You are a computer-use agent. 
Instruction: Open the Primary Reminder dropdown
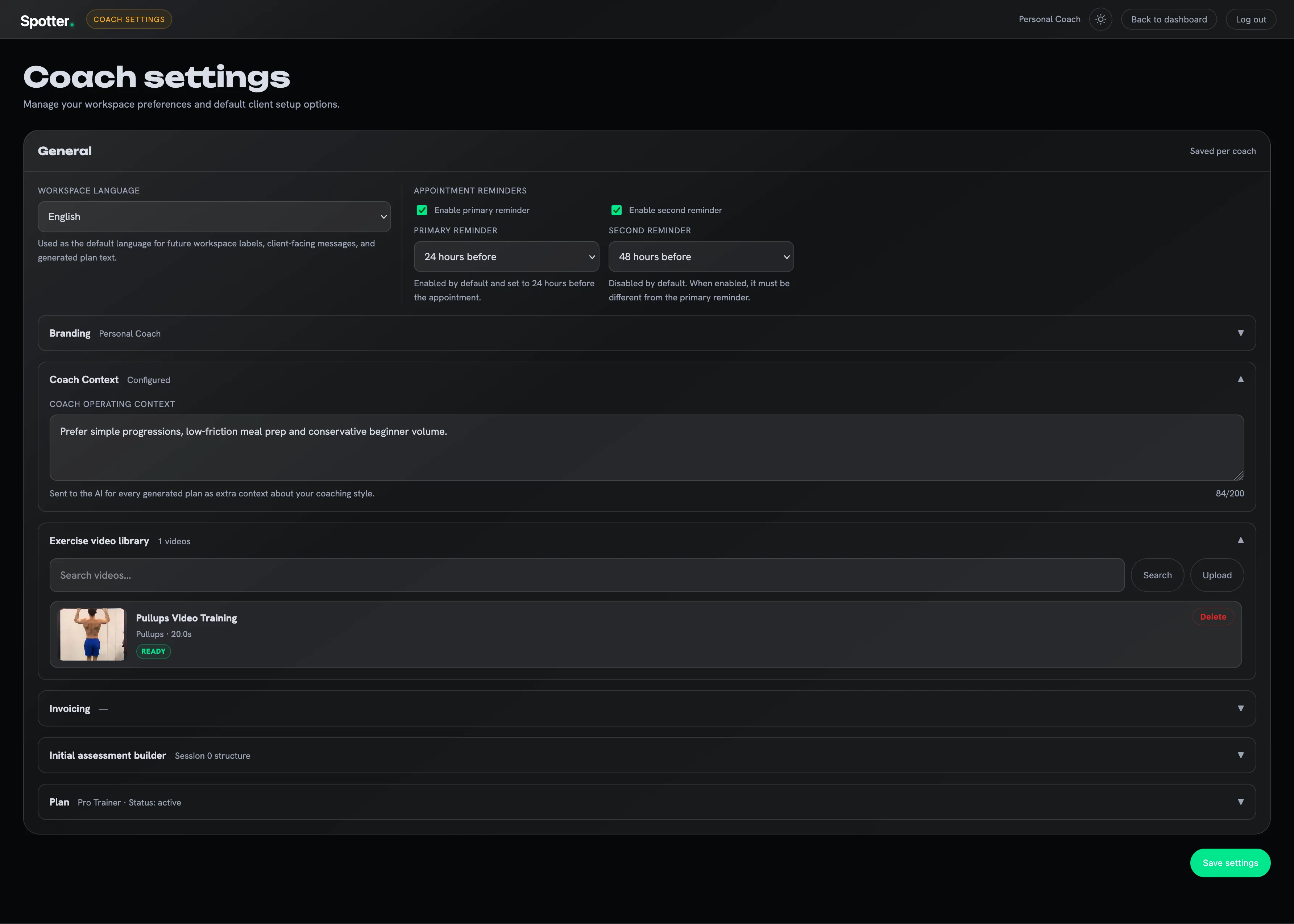(x=506, y=257)
